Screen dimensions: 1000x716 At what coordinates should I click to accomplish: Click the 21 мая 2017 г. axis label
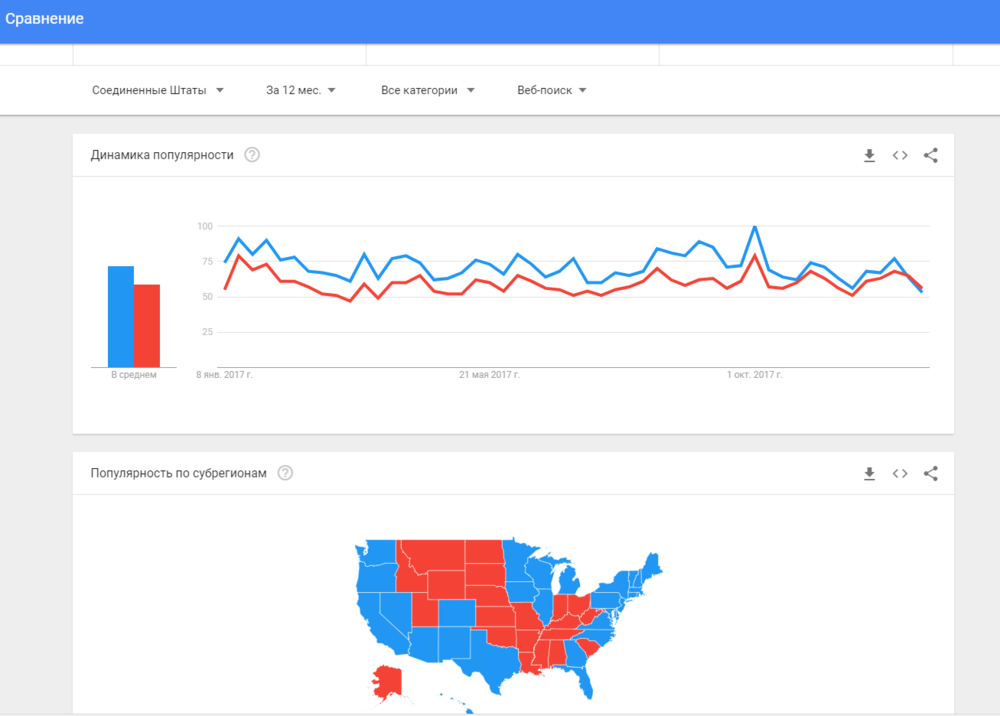pos(489,375)
